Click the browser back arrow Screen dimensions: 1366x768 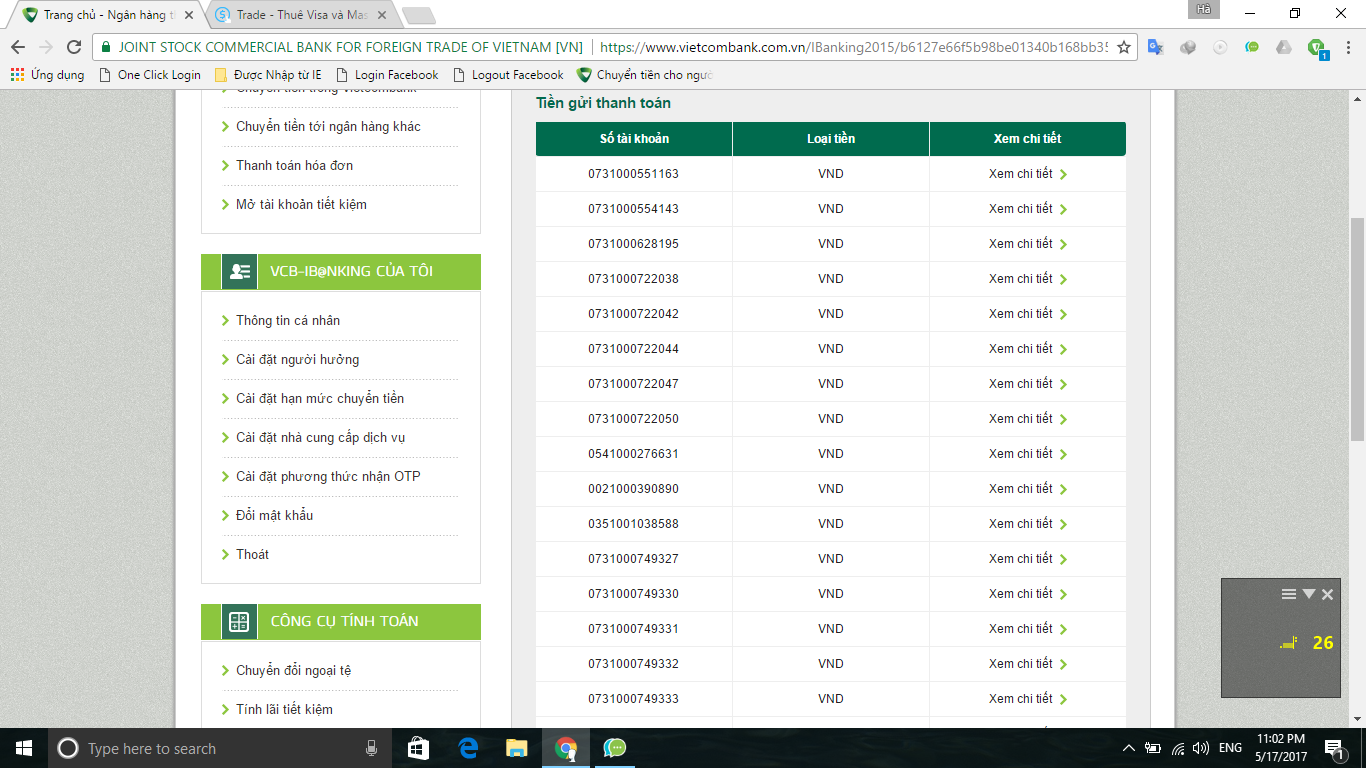click(18, 47)
